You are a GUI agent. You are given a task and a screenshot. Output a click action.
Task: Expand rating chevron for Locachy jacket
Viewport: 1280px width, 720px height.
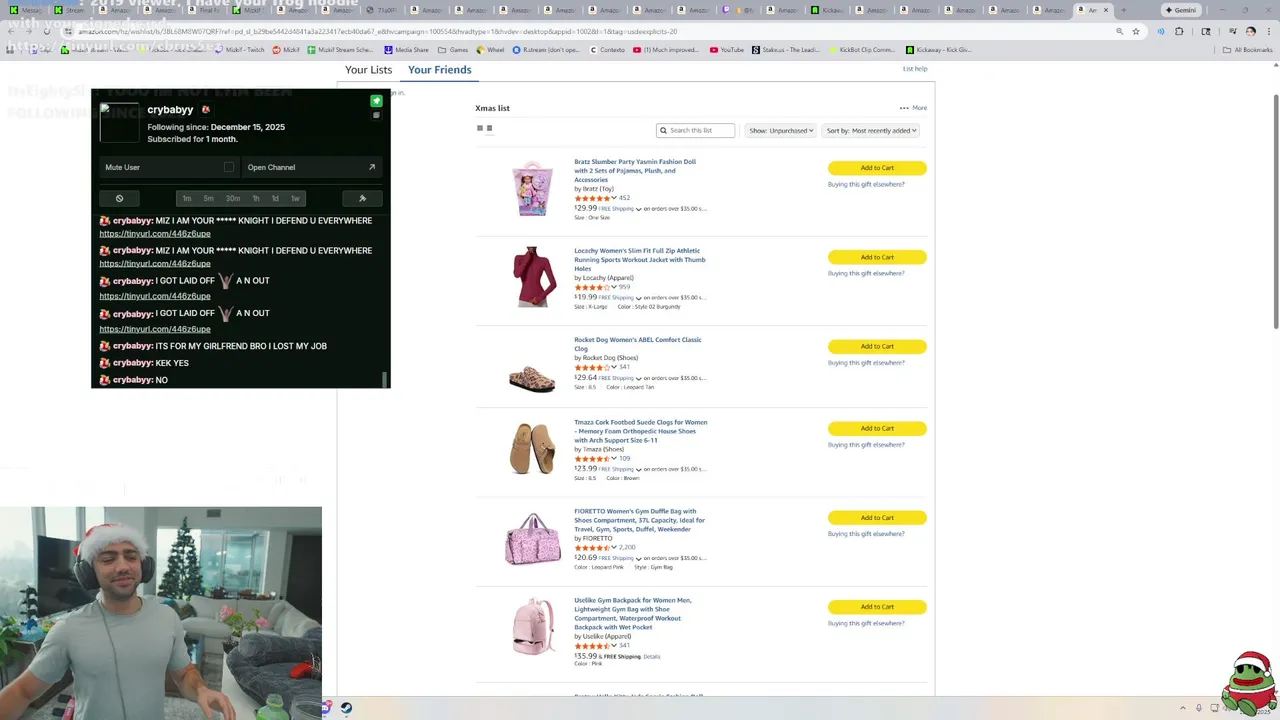[614, 287]
